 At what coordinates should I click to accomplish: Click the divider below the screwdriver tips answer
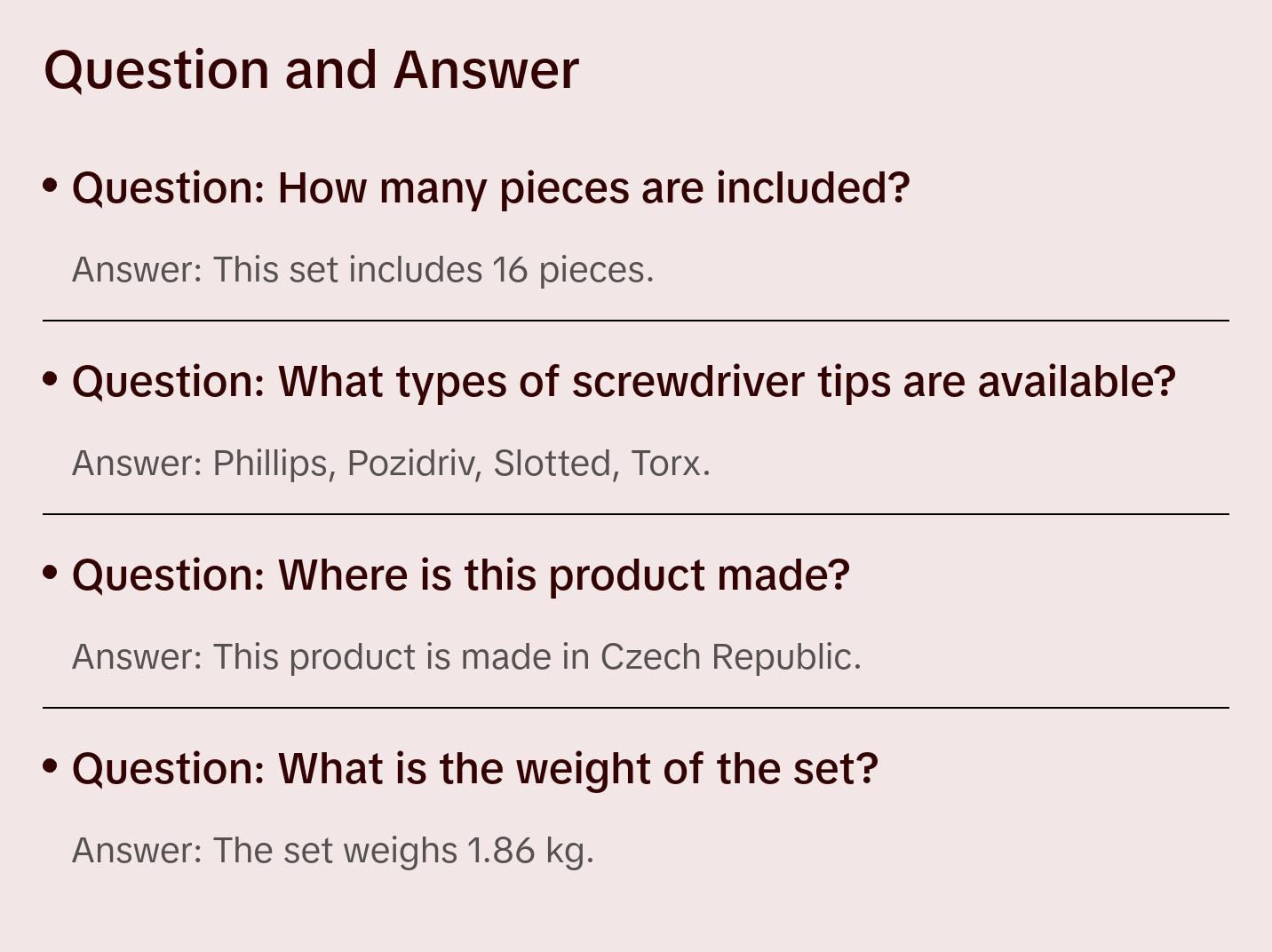(636, 514)
